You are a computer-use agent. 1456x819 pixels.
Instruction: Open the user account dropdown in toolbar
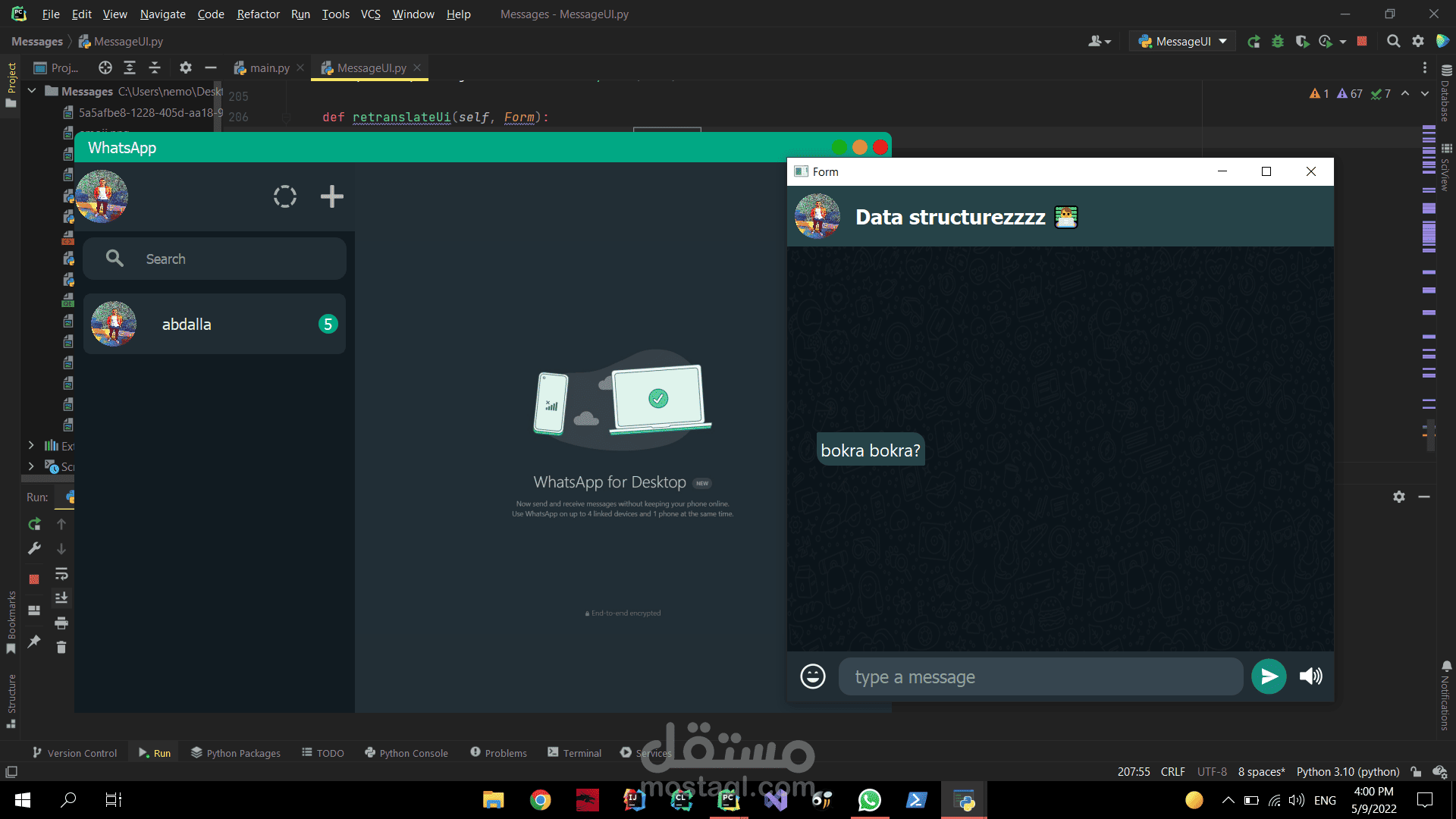click(1100, 41)
